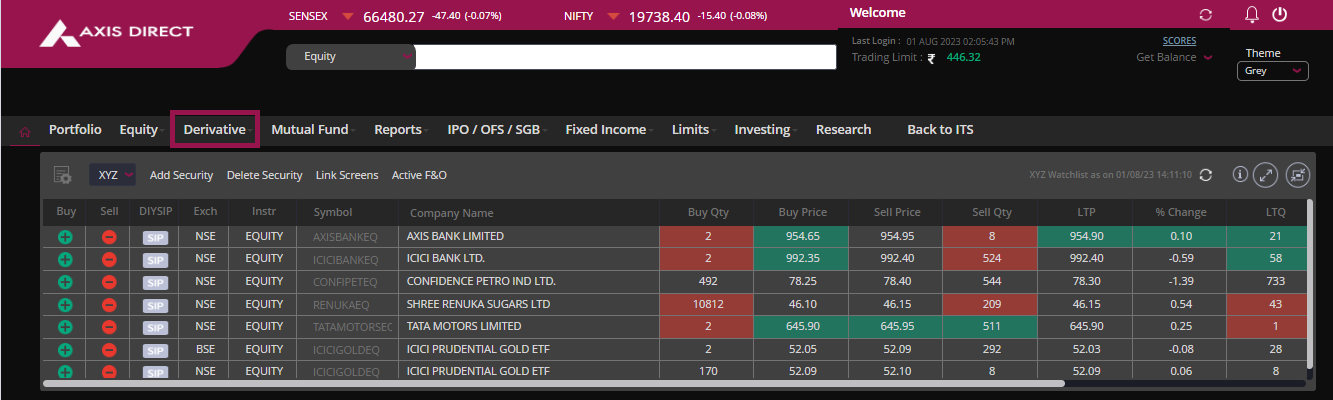Click the Home icon in navigation bar

tap(25, 130)
